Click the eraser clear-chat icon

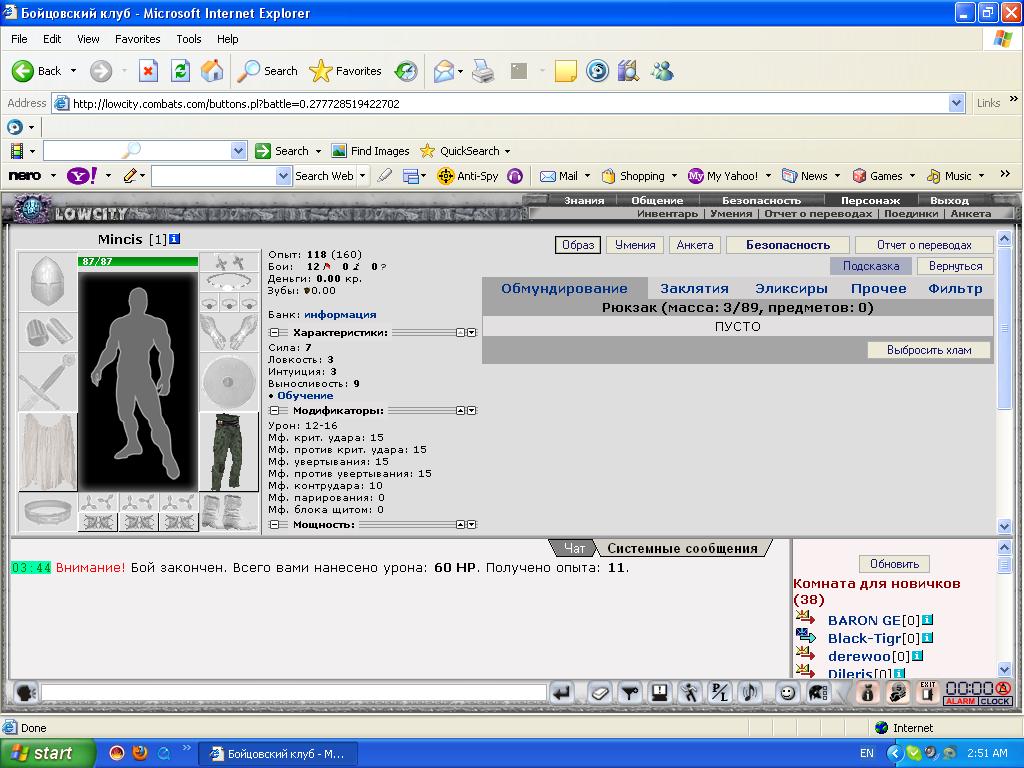click(x=599, y=693)
